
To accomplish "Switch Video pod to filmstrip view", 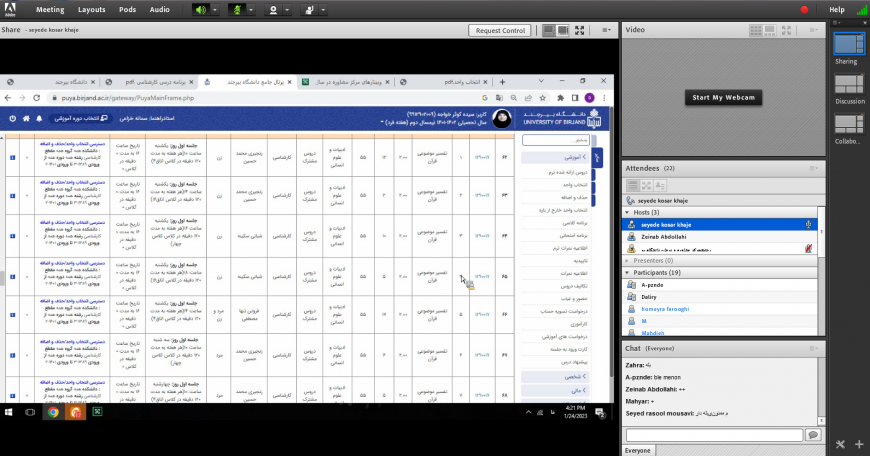I will 770,31.
